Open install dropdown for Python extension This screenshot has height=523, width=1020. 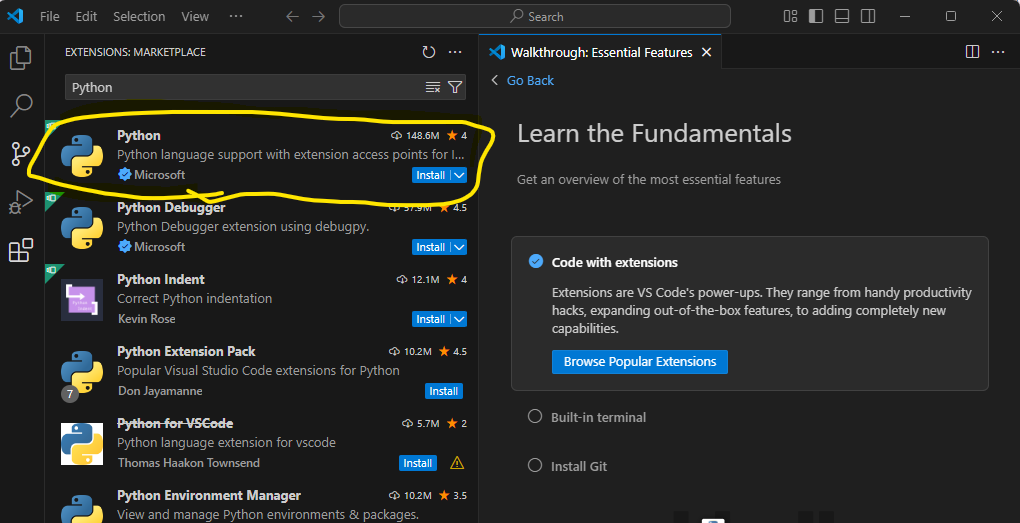(459, 175)
